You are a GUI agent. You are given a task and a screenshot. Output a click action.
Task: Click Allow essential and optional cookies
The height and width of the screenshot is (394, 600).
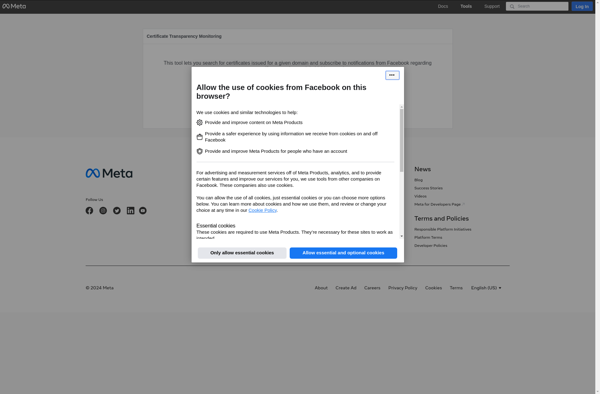click(x=343, y=253)
